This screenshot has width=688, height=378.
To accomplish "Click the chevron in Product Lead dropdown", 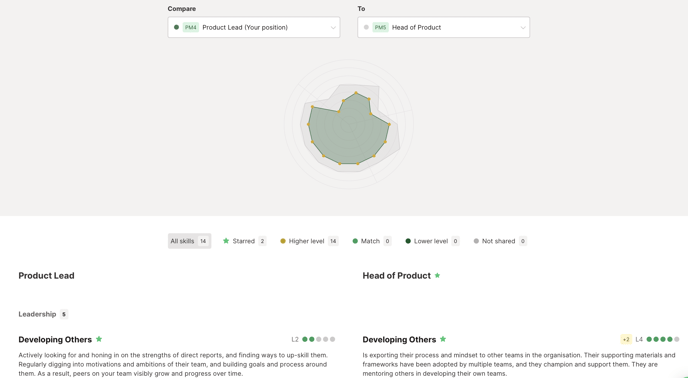I will click(333, 28).
